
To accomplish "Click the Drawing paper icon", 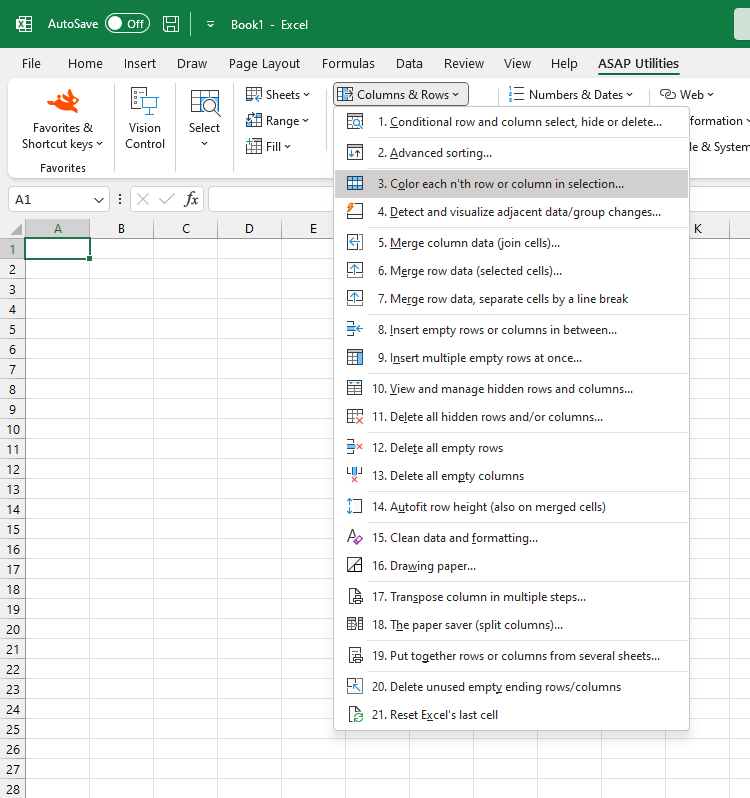I will [355, 566].
